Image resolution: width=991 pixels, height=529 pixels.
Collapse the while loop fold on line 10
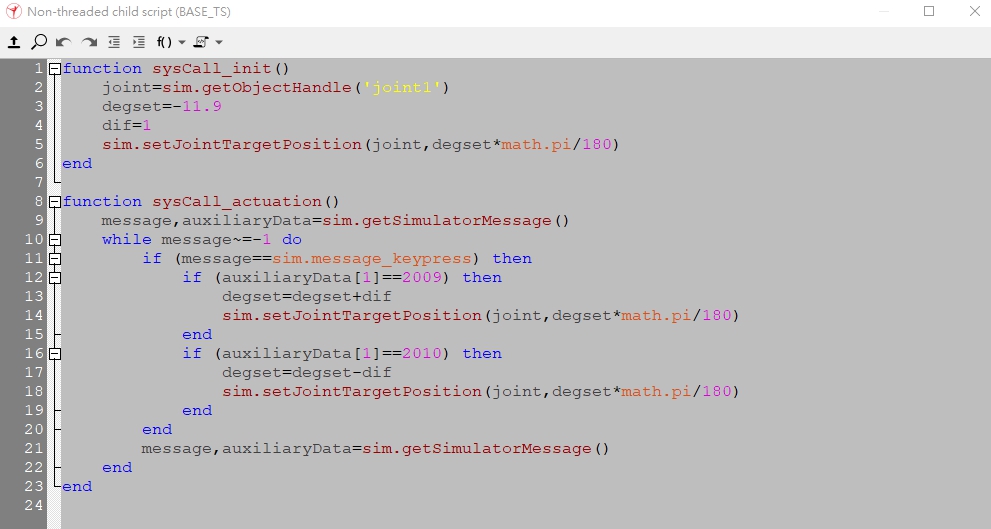[x=55, y=240]
